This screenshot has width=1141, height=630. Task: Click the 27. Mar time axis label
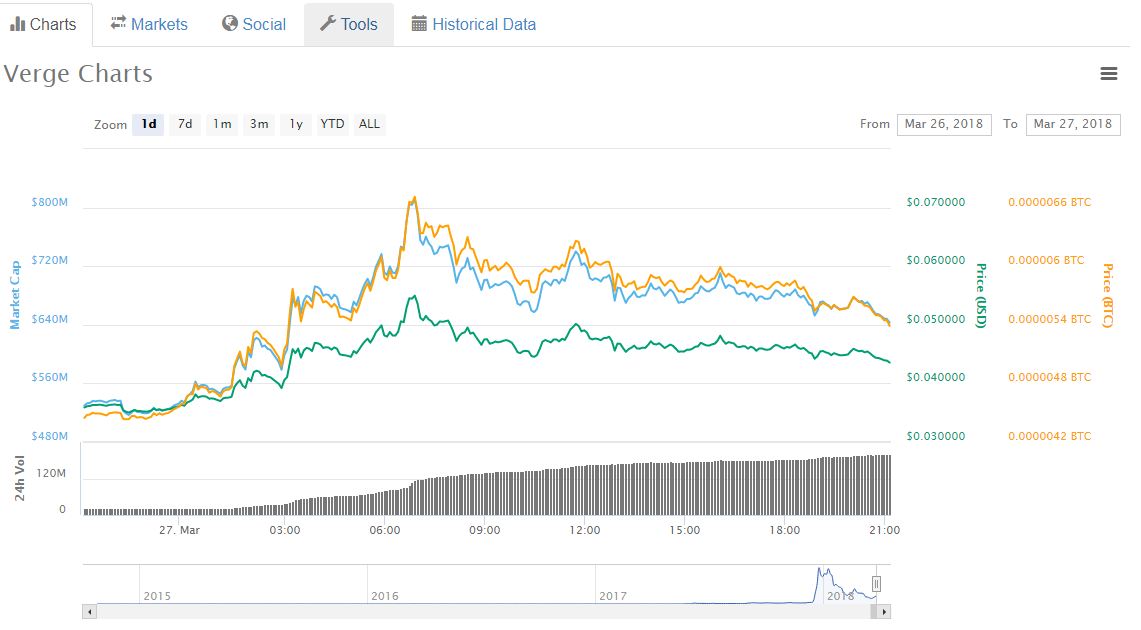point(179,530)
